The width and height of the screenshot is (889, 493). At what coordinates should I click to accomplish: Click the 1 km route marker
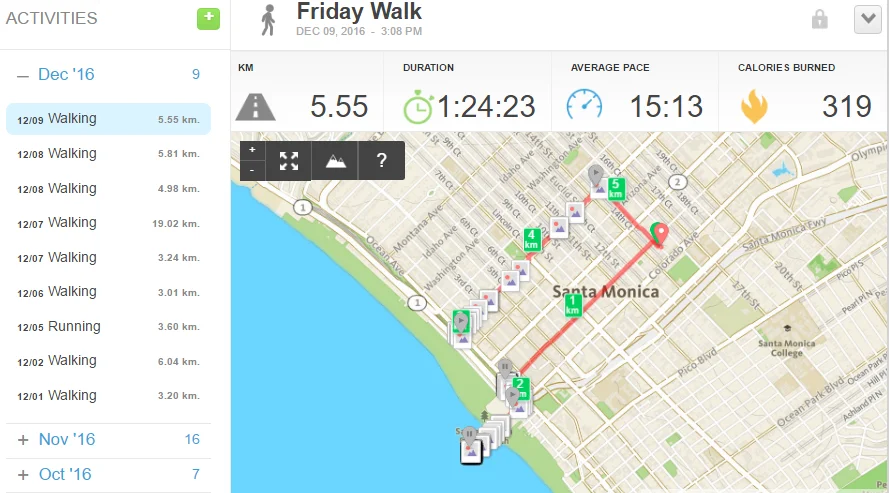573,305
